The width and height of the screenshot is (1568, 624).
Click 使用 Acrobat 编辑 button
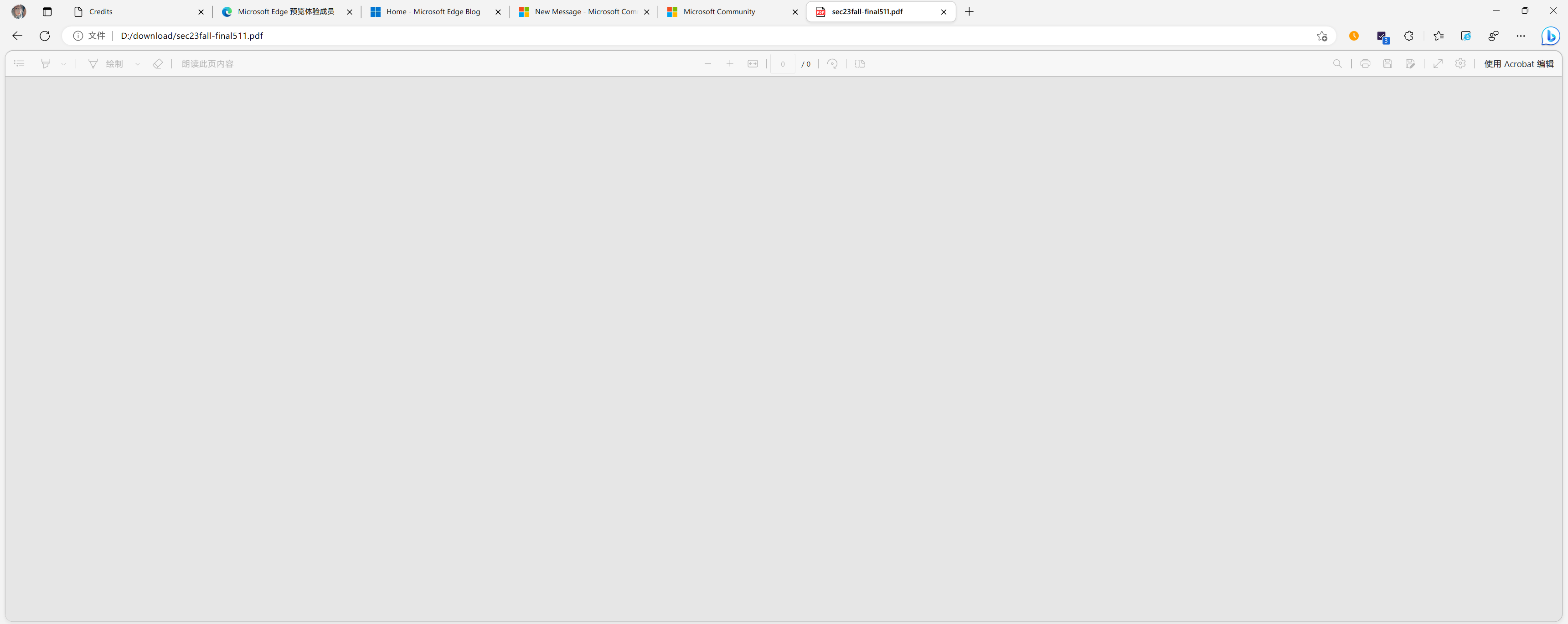1518,63
